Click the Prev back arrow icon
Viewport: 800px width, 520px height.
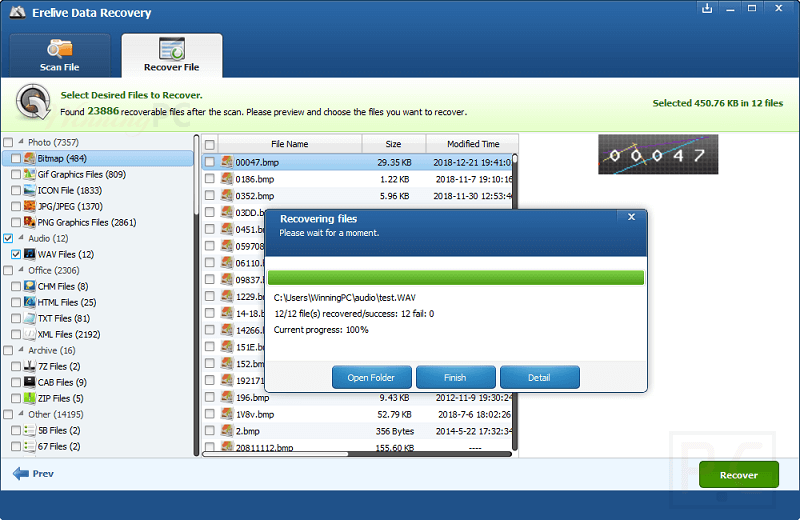[21, 474]
